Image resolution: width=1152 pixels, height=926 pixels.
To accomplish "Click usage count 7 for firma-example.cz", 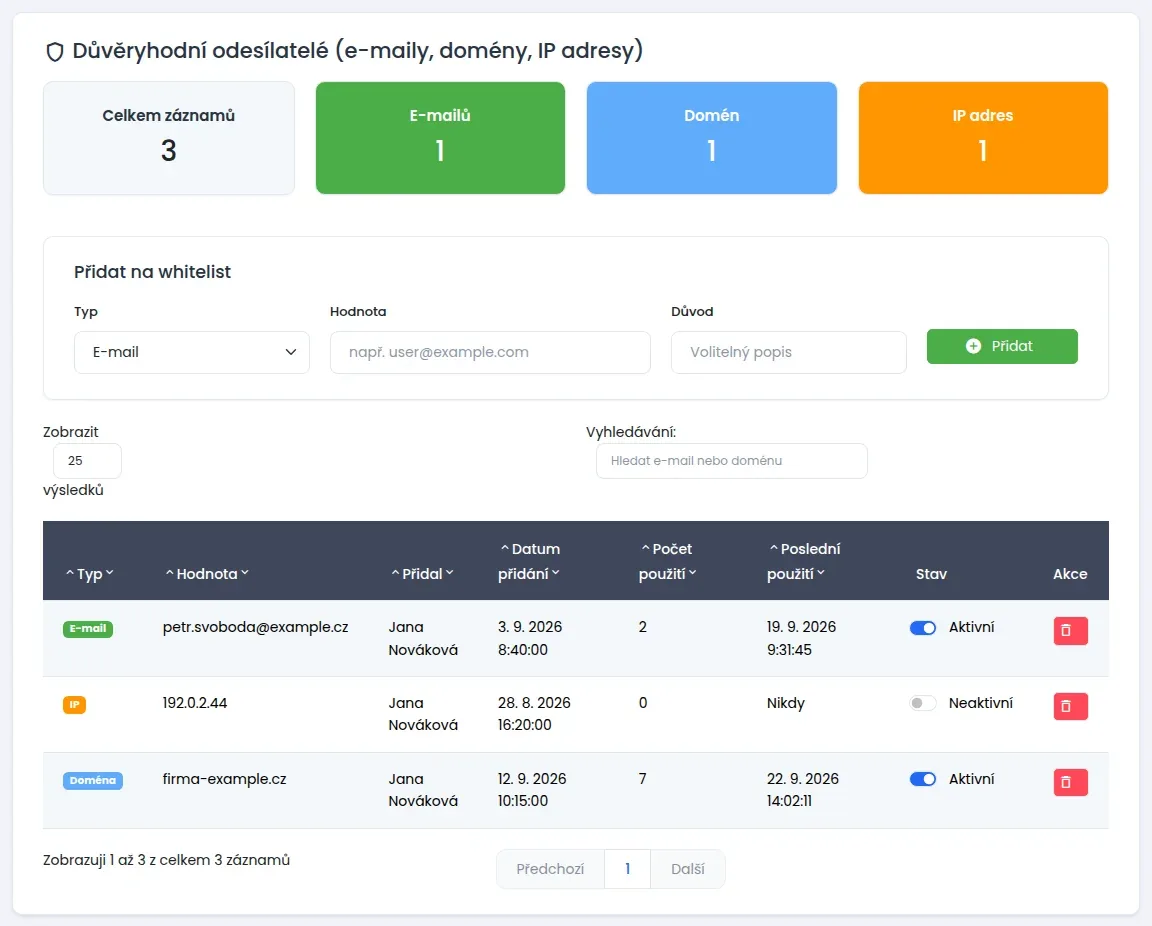I will pos(643,779).
